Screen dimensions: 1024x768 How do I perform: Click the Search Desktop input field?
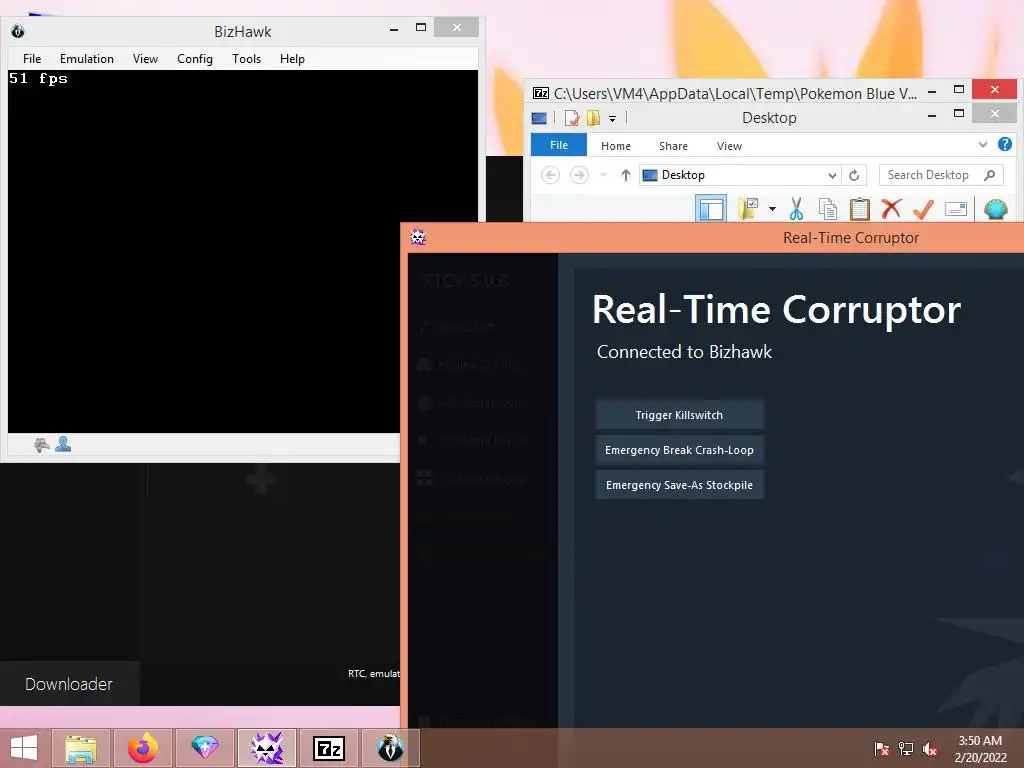940,175
